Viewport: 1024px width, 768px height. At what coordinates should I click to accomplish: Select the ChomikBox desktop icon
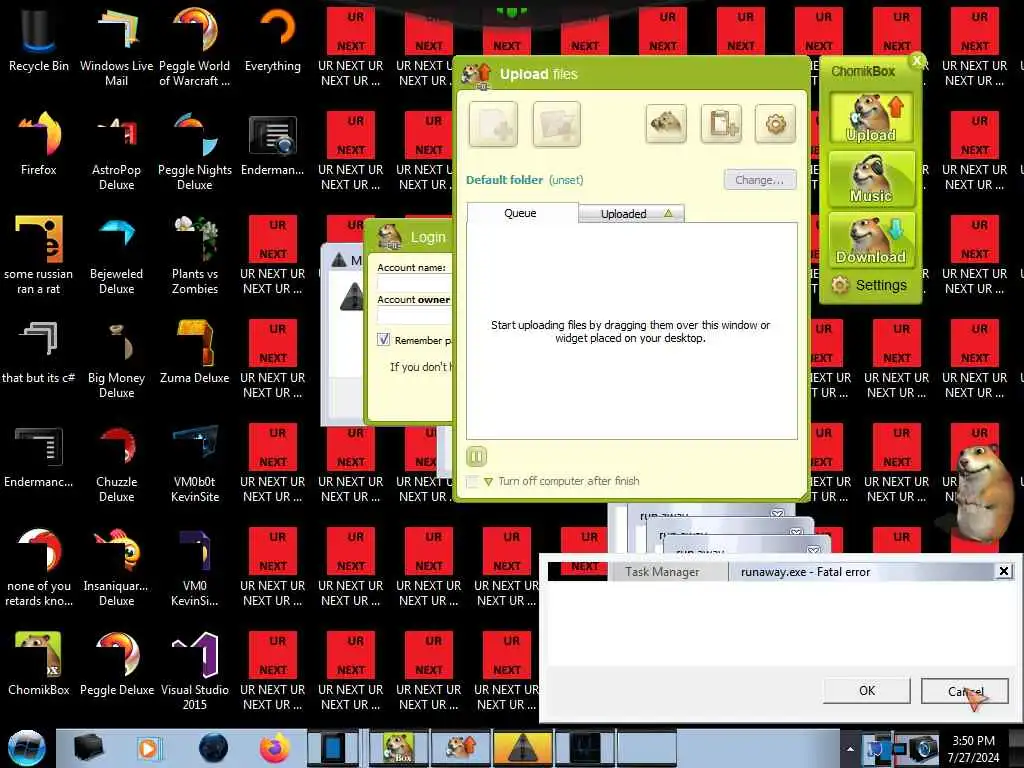(x=39, y=664)
